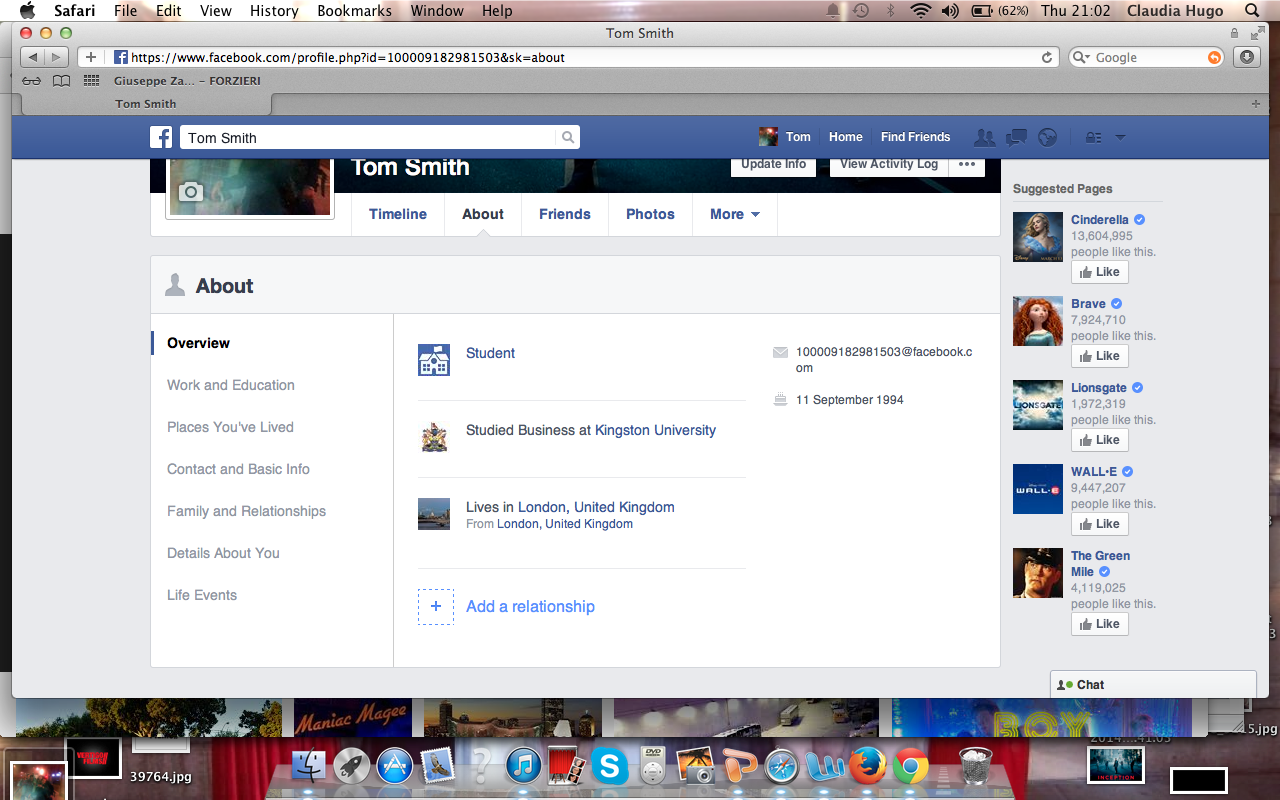The image size is (1280, 800).
Task: Open the Bookmarks menu
Action: tap(354, 11)
